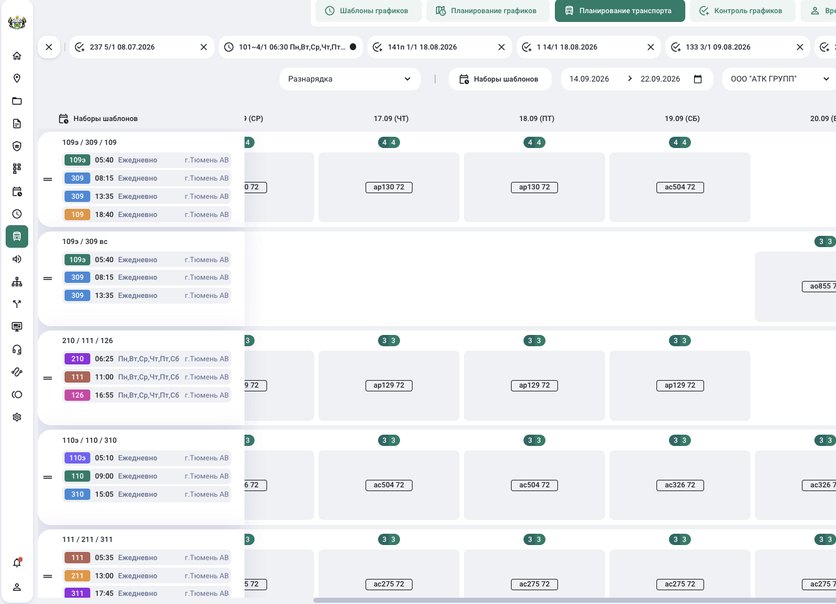Screen dimensions: 836x604
Task: Open the 133 3/1 09.08.2026 document tab
Action: 737,47
